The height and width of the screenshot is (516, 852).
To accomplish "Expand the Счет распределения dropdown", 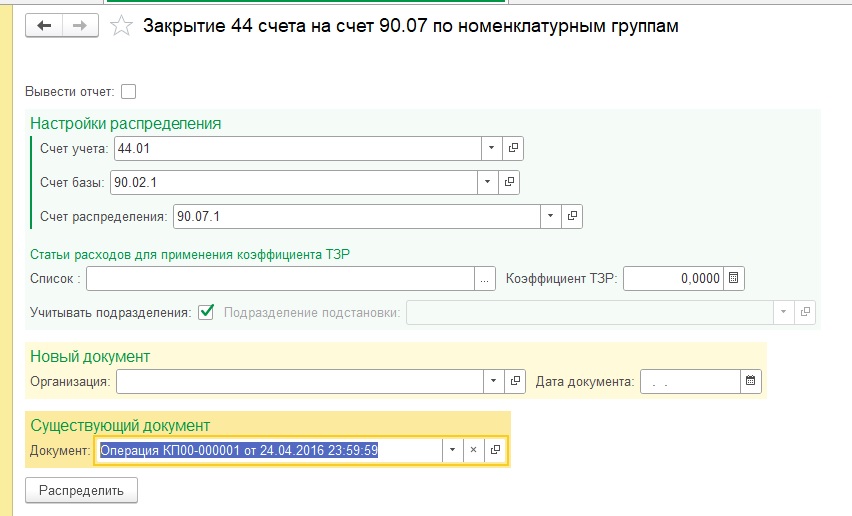I will (550, 216).
